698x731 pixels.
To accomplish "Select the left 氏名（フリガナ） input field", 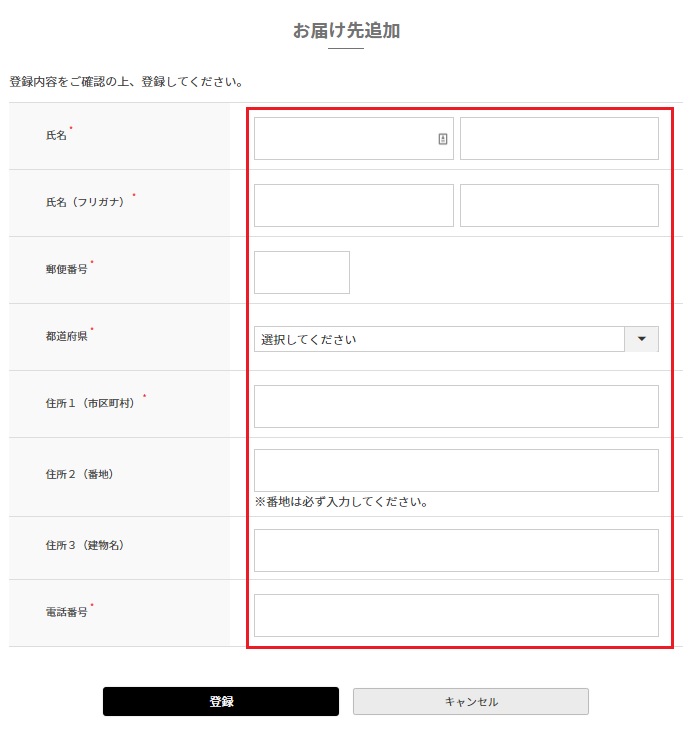I will tap(353, 205).
